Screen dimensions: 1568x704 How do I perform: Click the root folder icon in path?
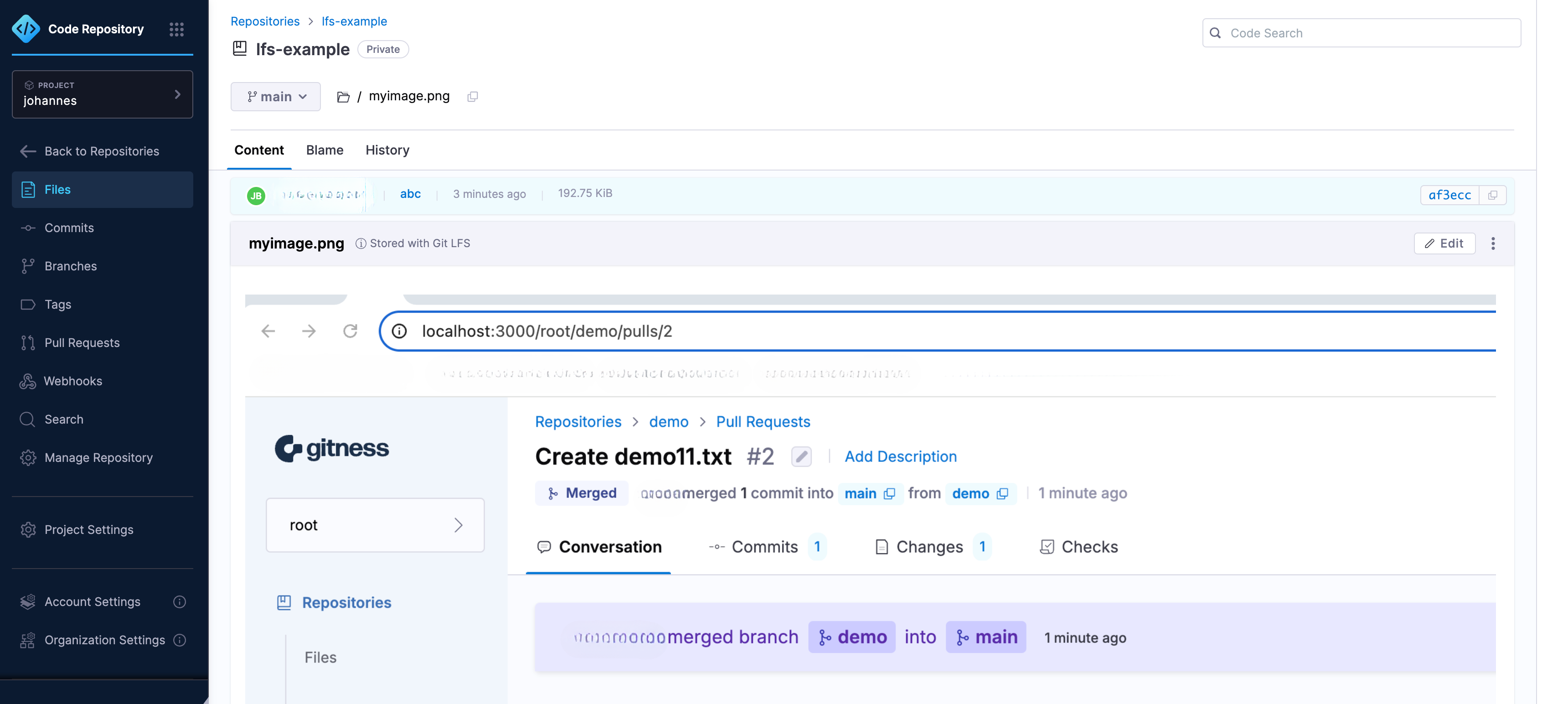[343, 97]
